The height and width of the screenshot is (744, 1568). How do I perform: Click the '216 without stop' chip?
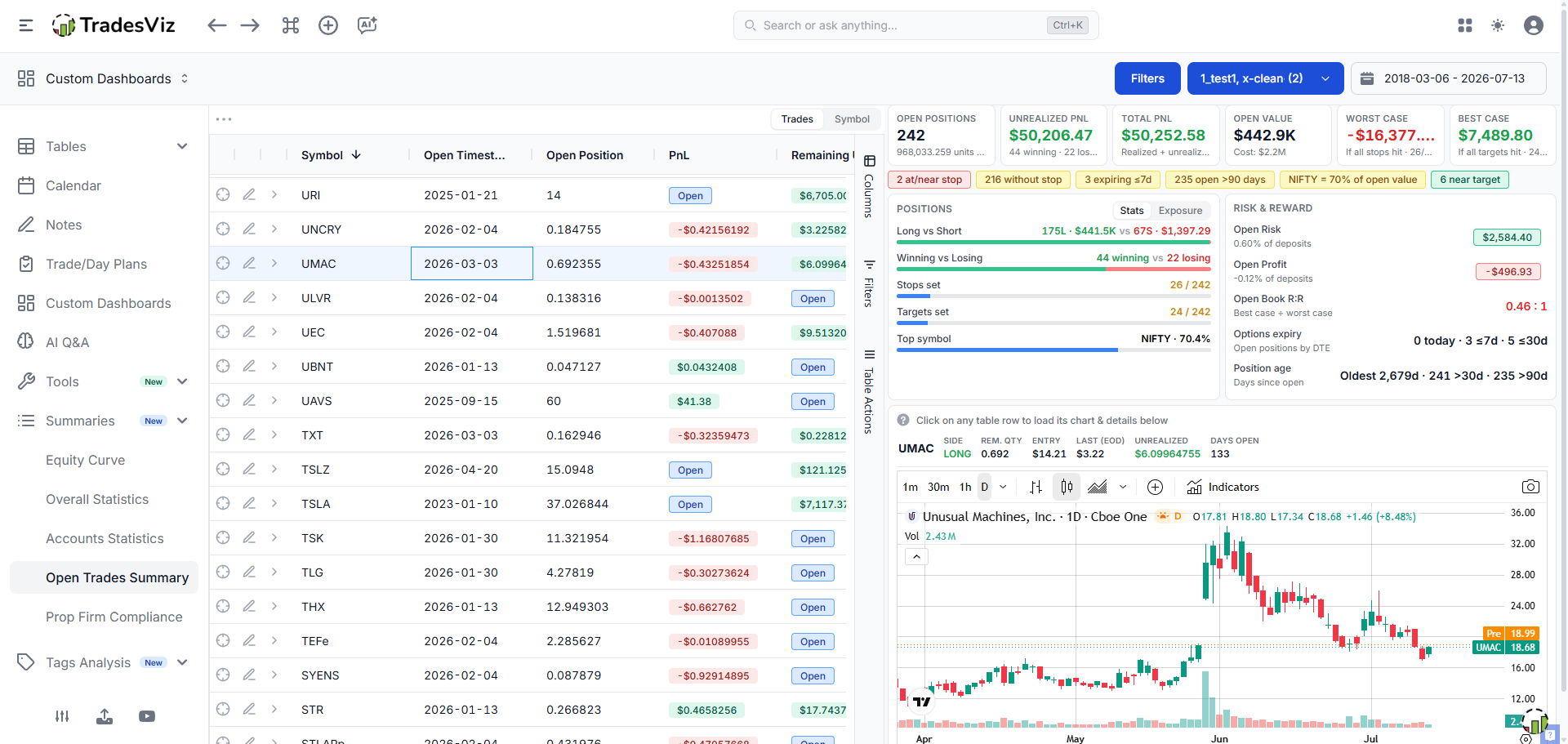[1023, 180]
